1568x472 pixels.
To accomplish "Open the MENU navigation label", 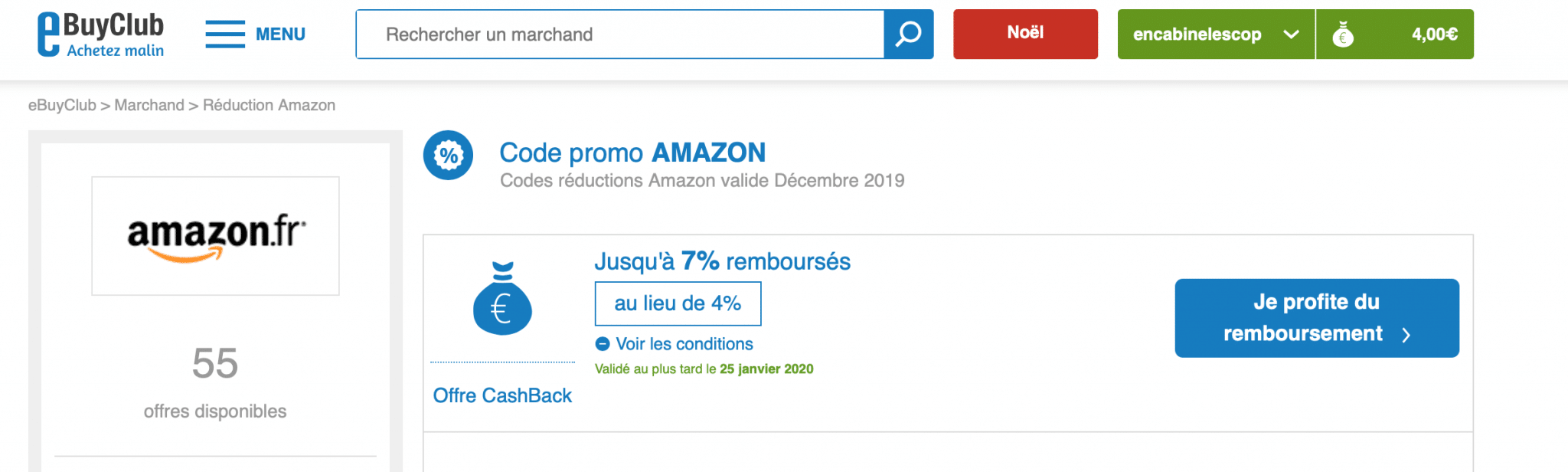I will tap(280, 34).
